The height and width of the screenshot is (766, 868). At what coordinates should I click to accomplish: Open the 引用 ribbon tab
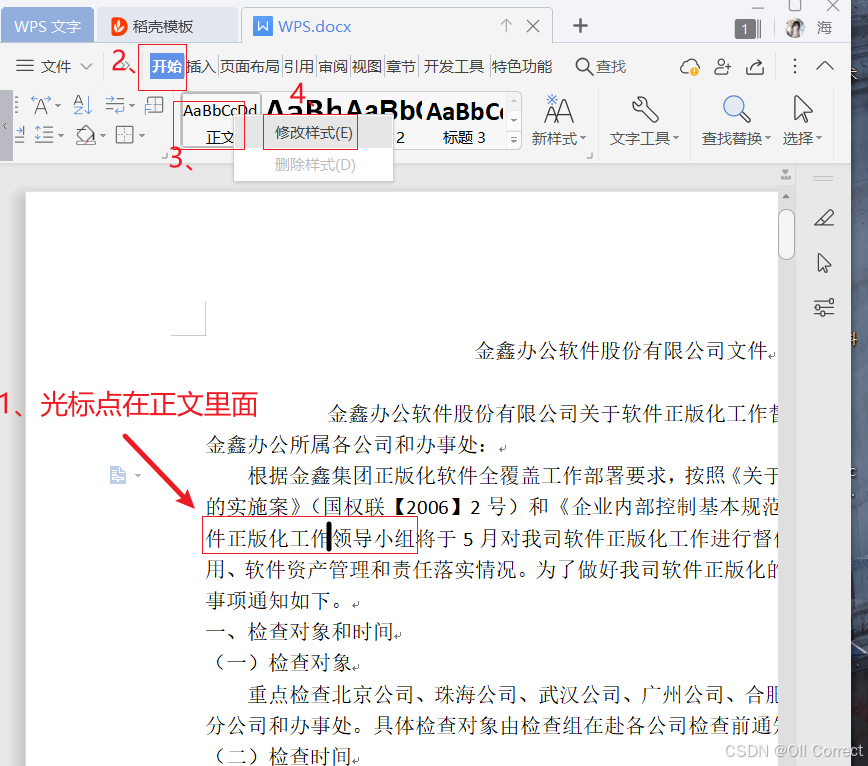pos(299,67)
